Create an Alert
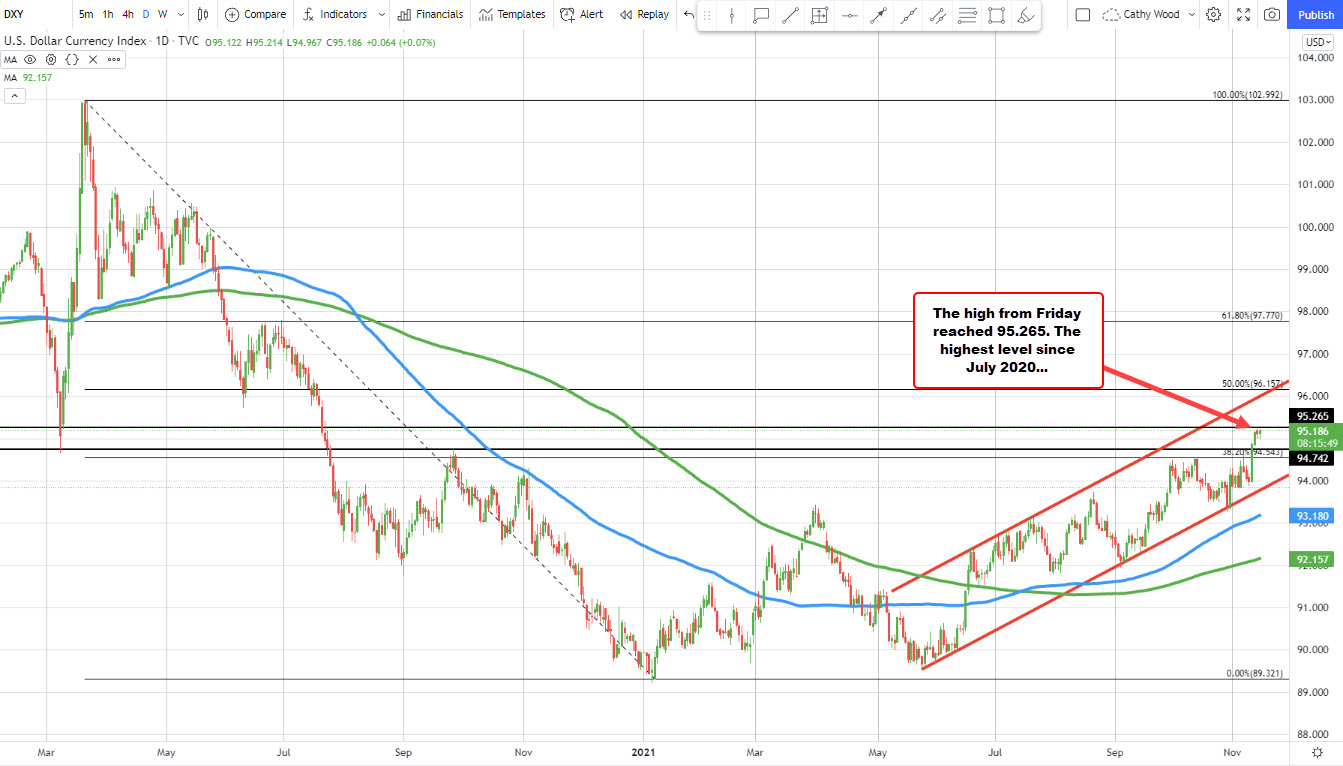 point(582,14)
